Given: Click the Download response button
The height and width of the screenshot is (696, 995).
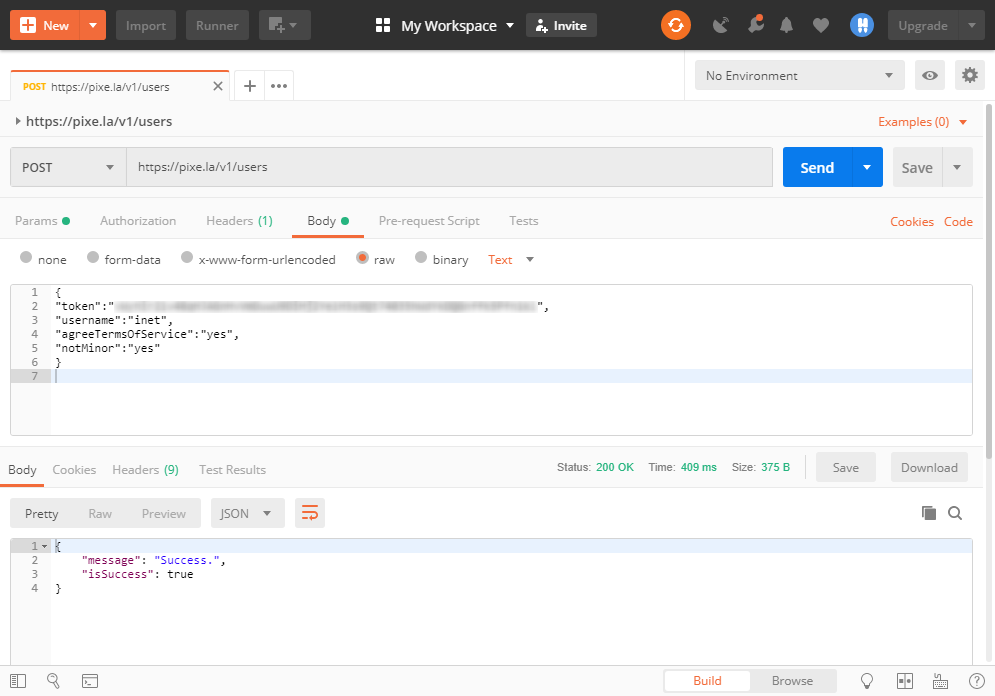Looking at the screenshot, I should (929, 468).
